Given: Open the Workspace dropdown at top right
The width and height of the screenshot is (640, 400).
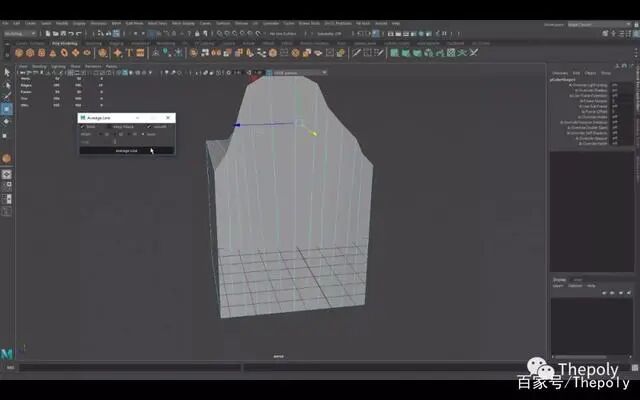Looking at the screenshot, I should (599, 24).
